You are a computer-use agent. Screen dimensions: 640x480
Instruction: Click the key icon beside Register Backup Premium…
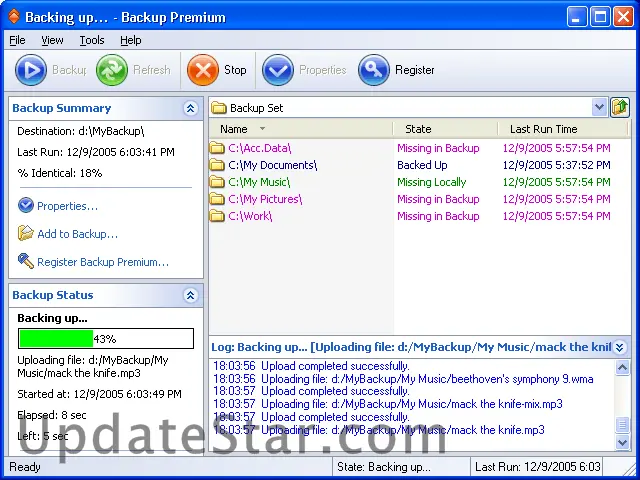[26, 261]
